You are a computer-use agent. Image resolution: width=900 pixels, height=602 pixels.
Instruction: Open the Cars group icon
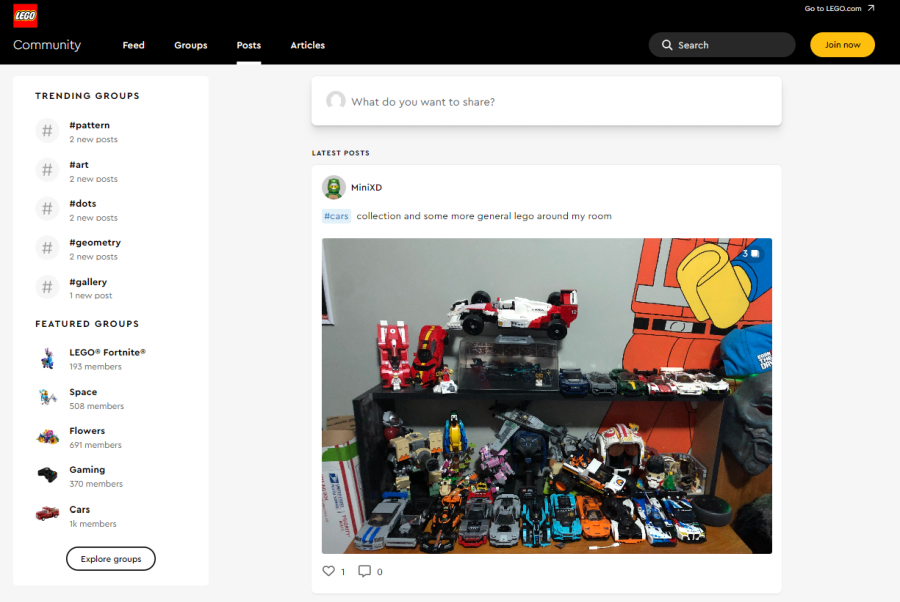coord(47,515)
